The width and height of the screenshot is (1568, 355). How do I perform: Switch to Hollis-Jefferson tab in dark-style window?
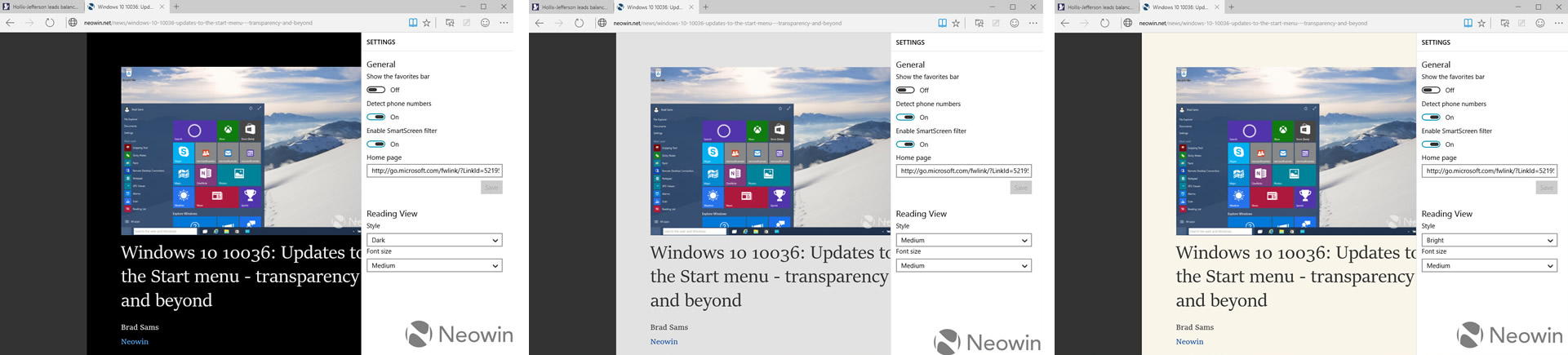click(x=42, y=7)
